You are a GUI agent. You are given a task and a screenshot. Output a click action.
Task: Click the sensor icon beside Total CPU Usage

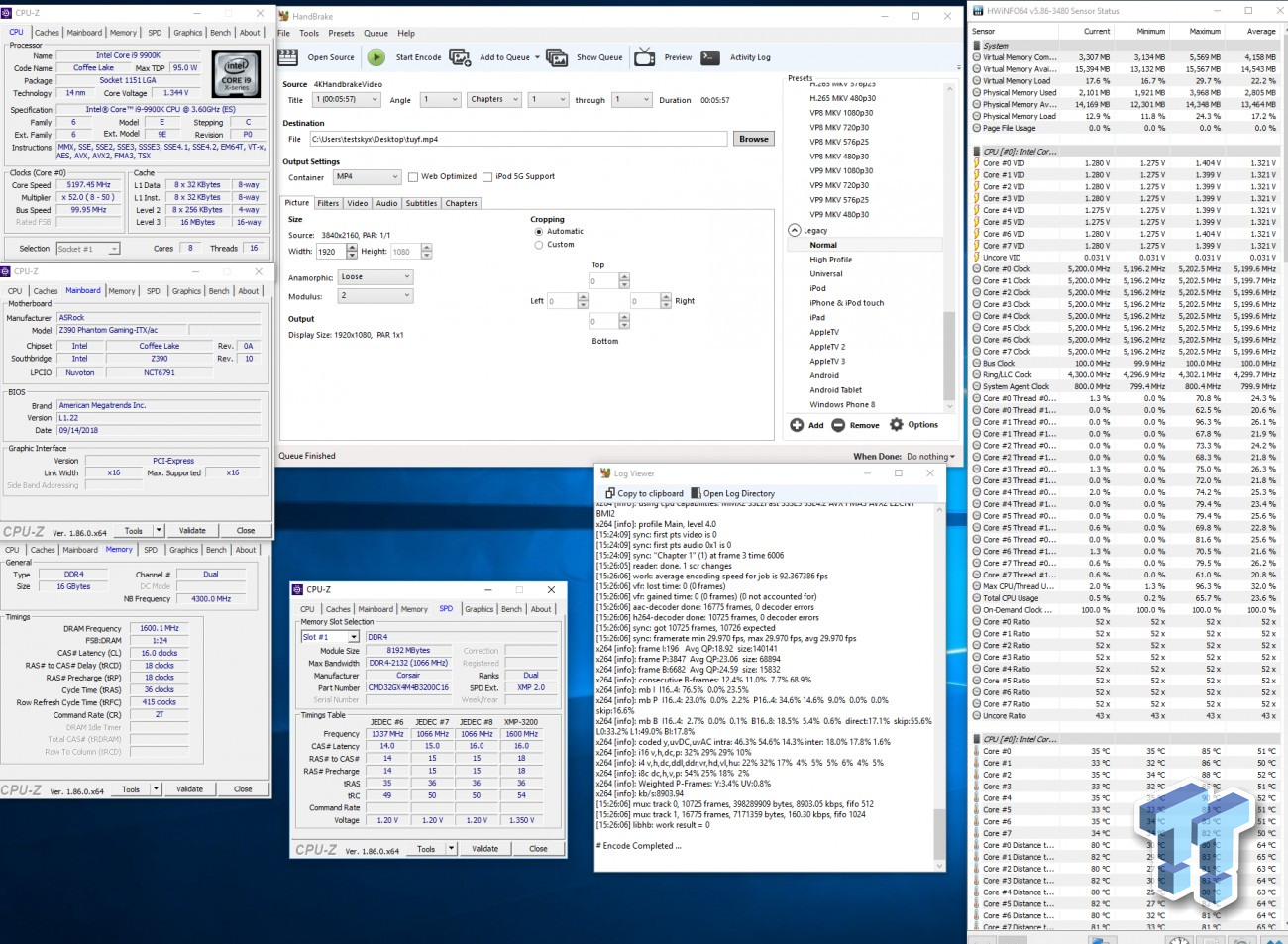(x=976, y=598)
